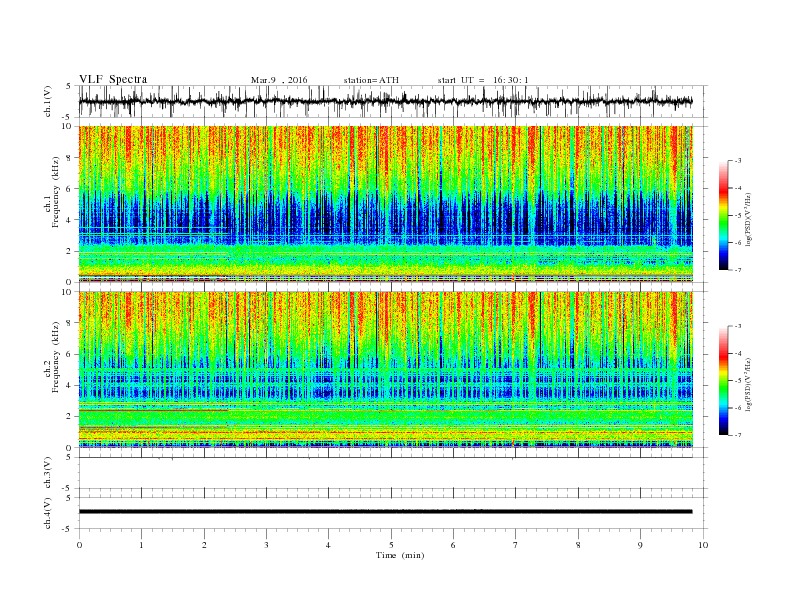The height and width of the screenshot is (612, 792).
Task: Click the "6" tick label on time axis
Action: click(x=453, y=545)
